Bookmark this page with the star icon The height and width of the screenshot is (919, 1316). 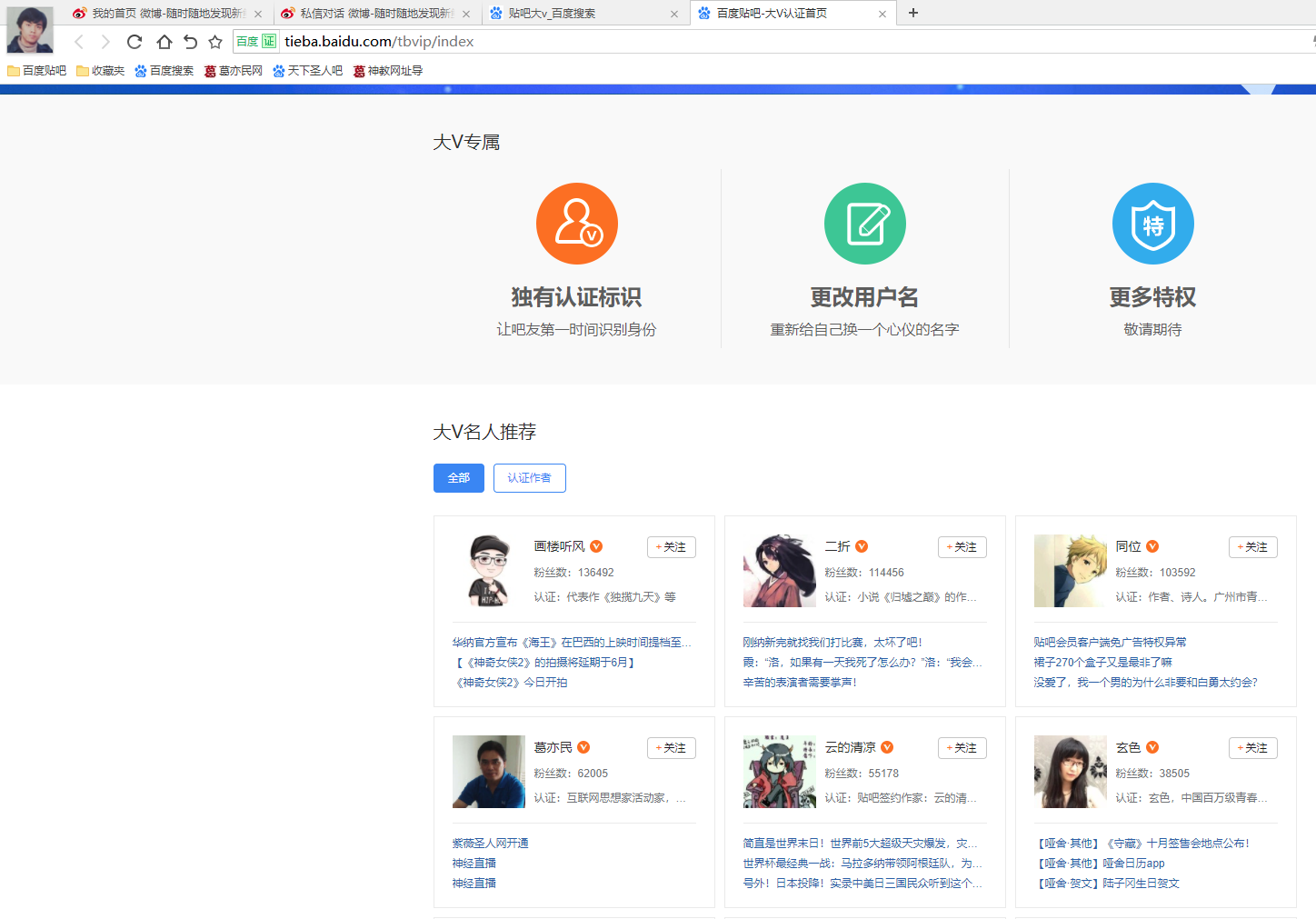[x=215, y=42]
